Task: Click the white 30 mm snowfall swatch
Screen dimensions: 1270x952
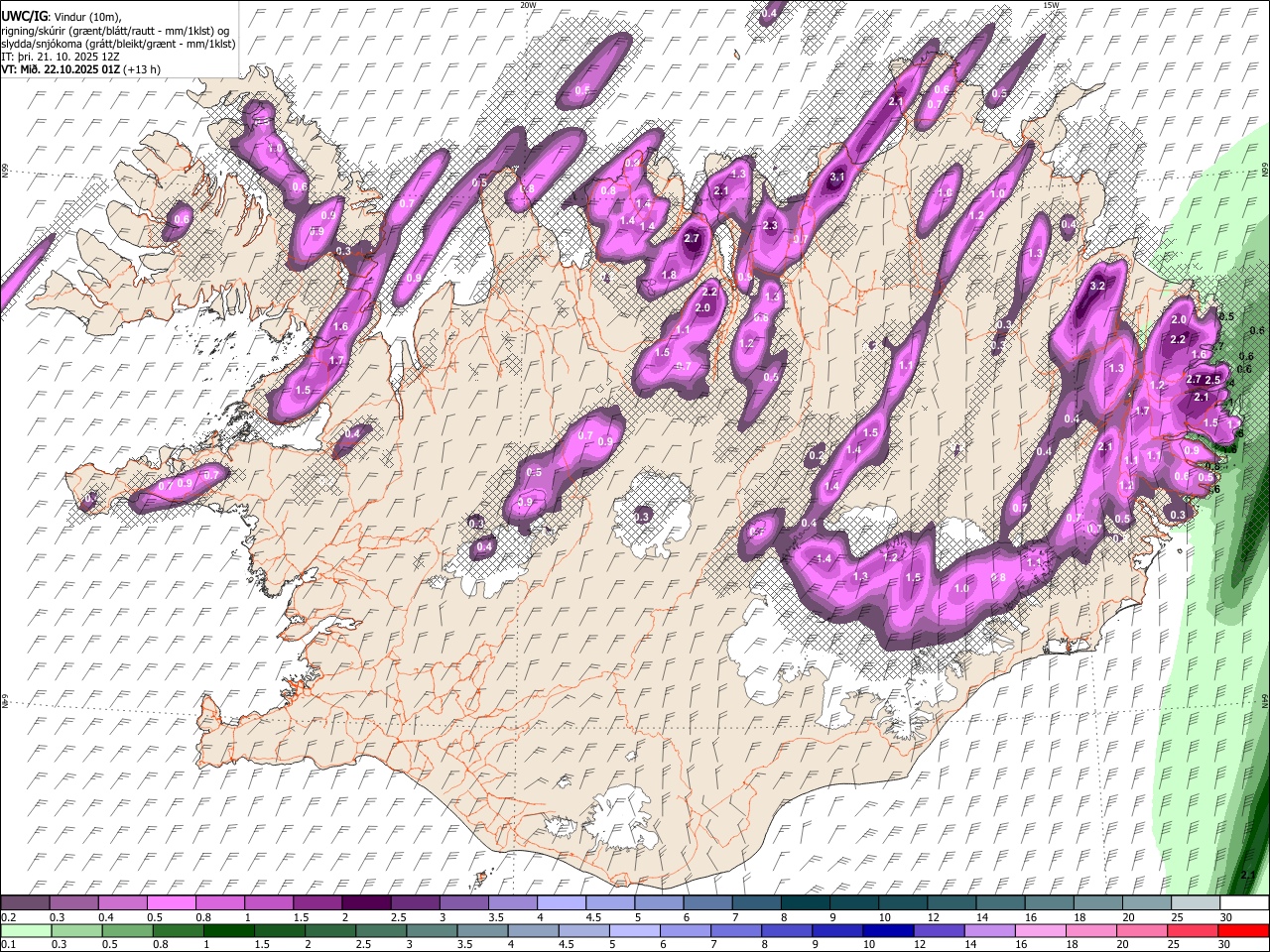Action: click(x=1244, y=903)
